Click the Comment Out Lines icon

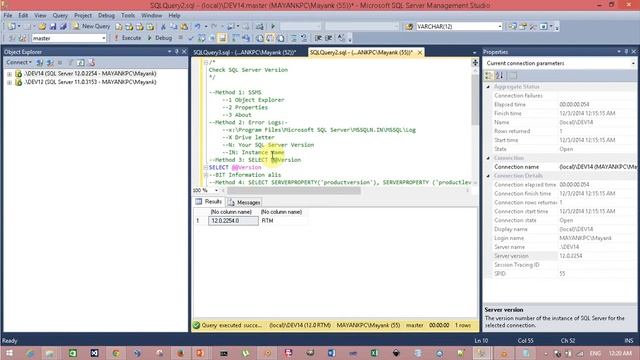coord(294,38)
